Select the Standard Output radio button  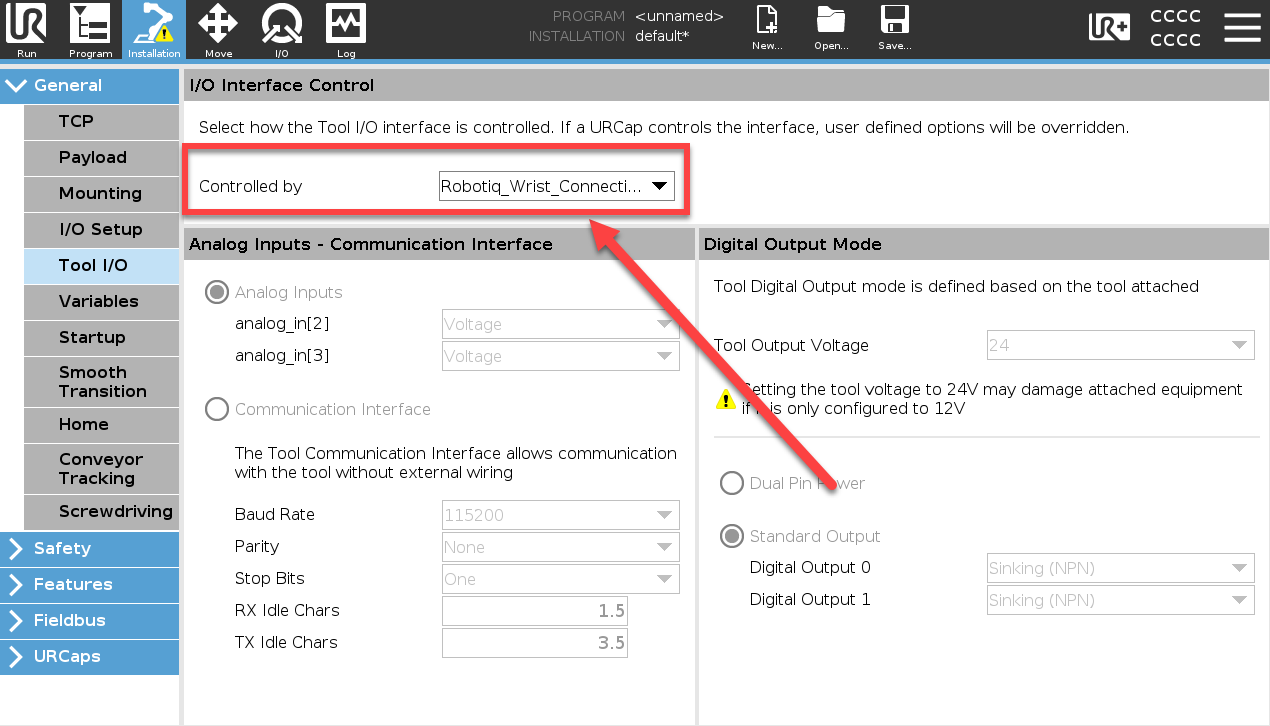[x=732, y=536]
